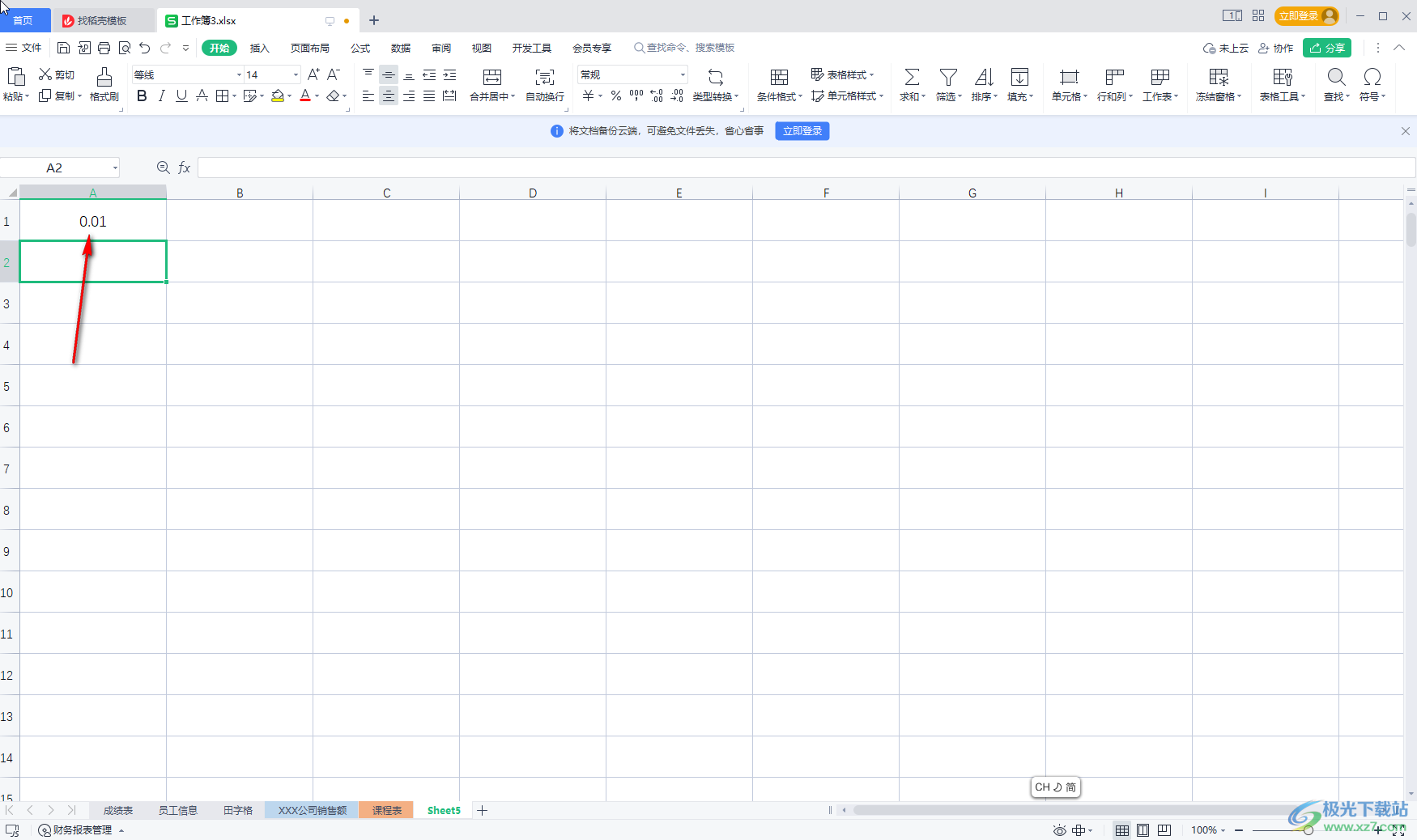Screen dimensions: 1417x840
Task: Expand the quick access toolbar customize arrow
Action: click(x=185, y=48)
